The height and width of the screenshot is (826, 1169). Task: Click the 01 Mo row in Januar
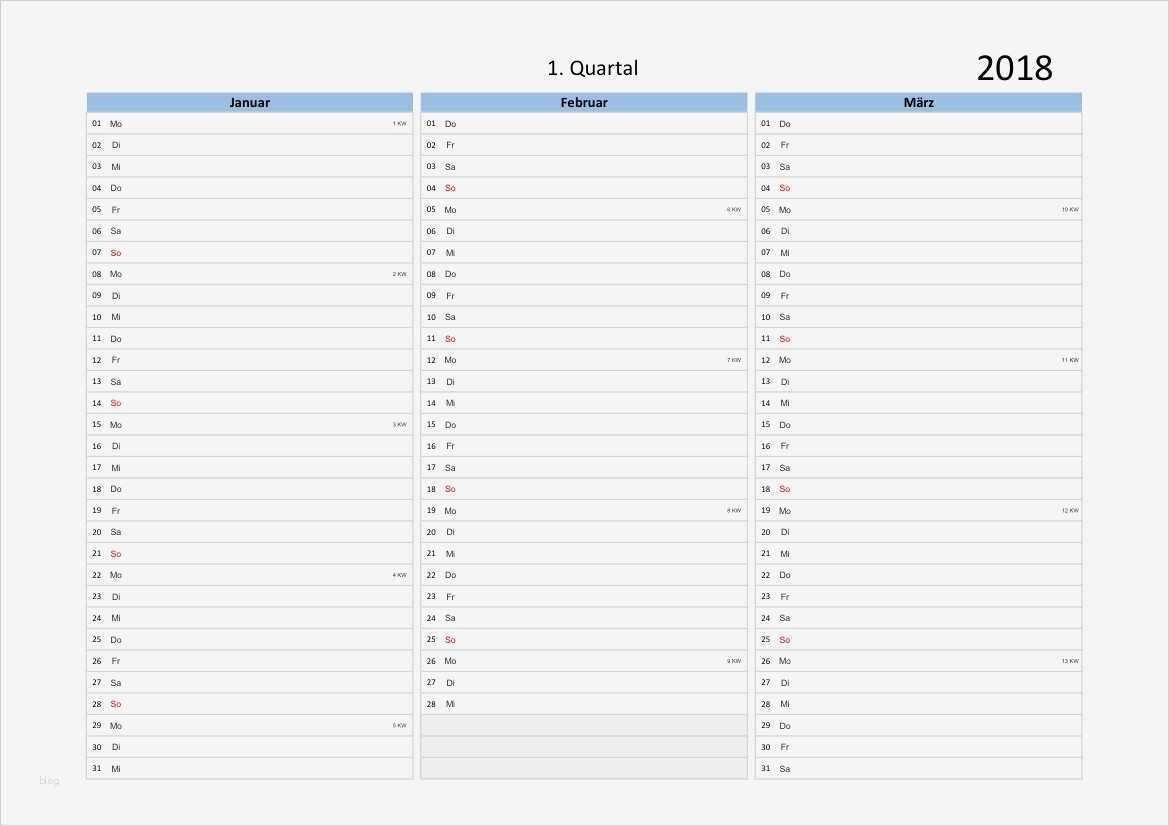point(249,123)
